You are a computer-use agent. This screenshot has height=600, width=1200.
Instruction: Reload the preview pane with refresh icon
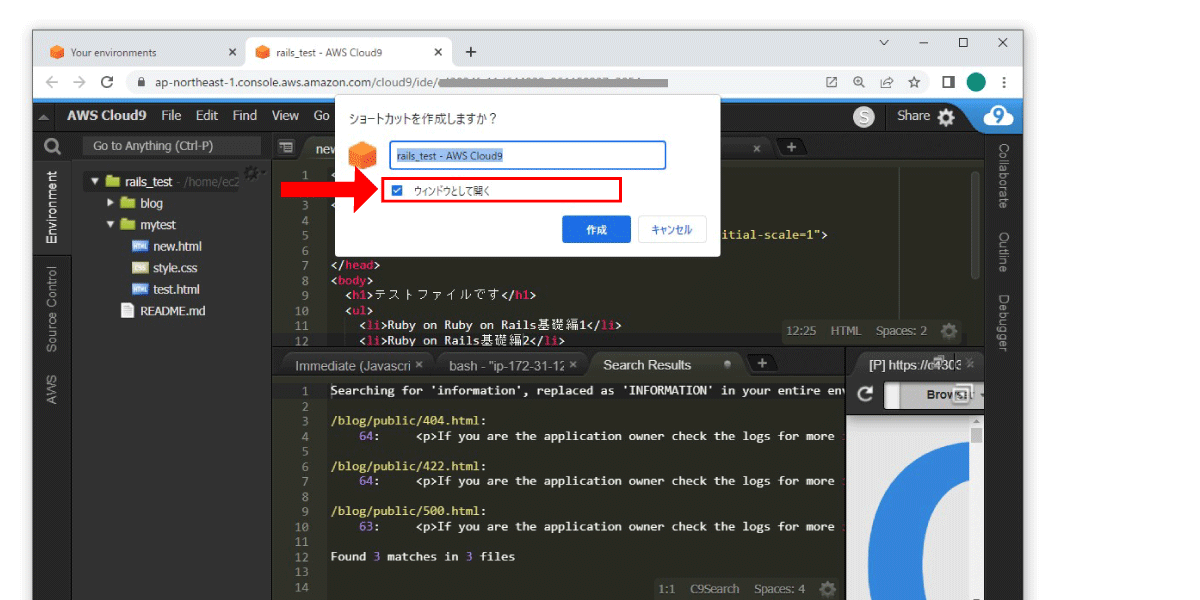coord(864,395)
